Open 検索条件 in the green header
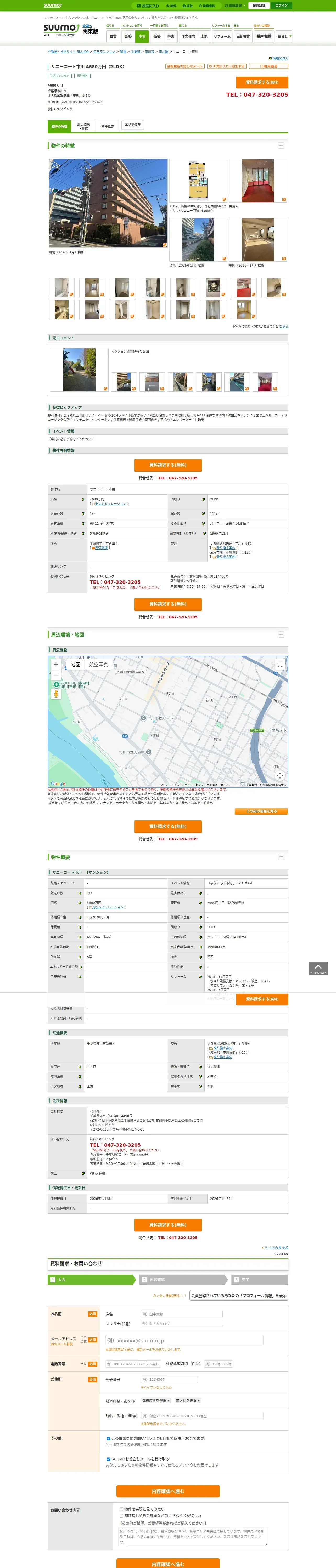Image resolution: width=336 pixels, height=1568 pixels. [x=207, y=5]
